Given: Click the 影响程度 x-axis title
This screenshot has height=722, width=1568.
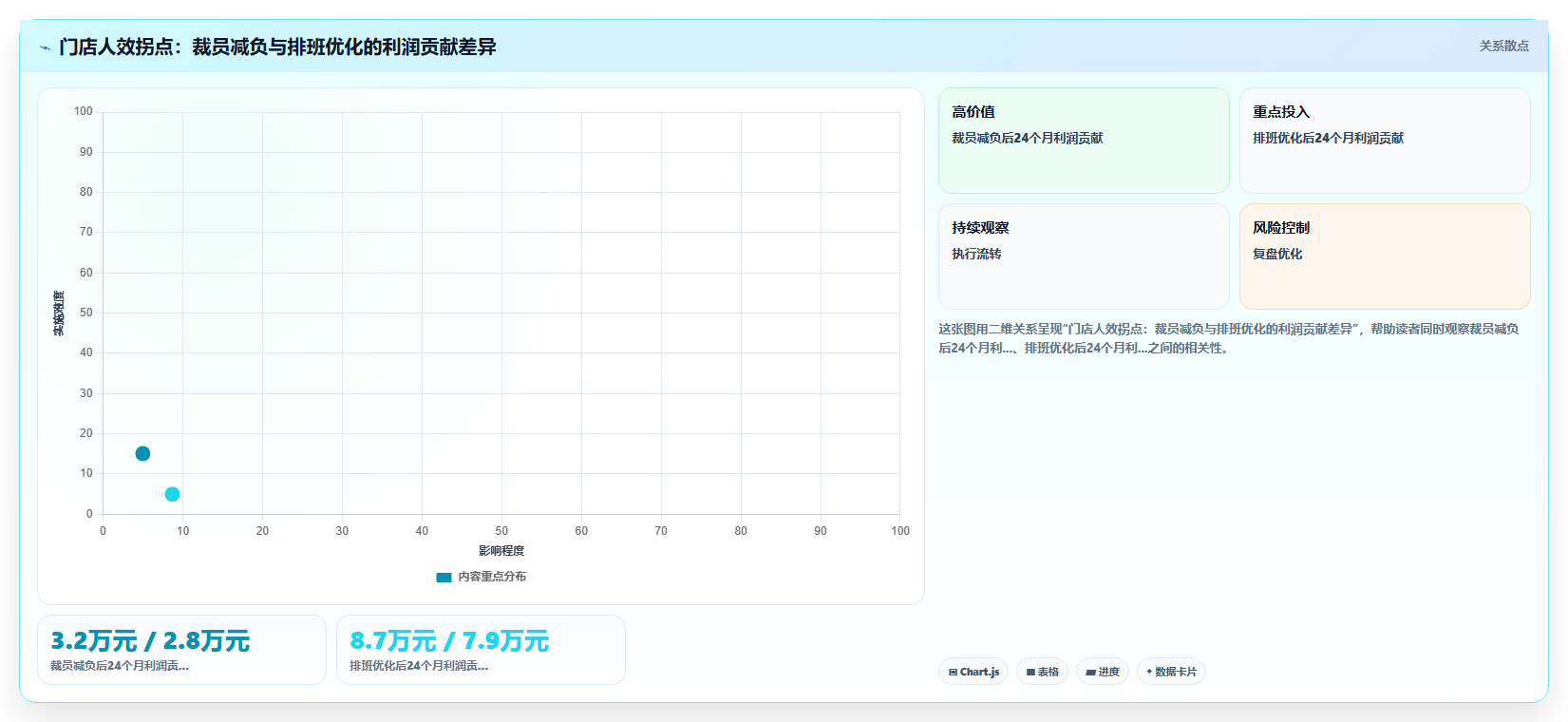Looking at the screenshot, I should coord(501,551).
